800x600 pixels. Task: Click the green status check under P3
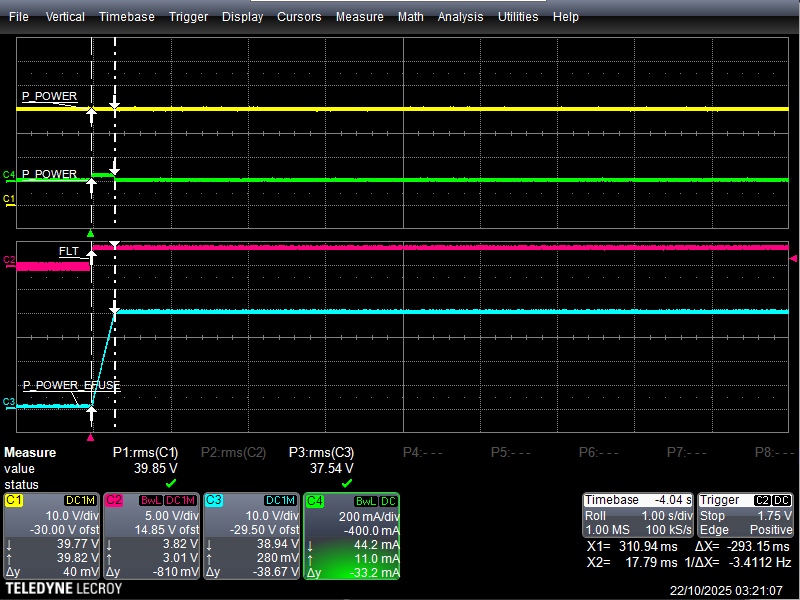click(x=347, y=483)
